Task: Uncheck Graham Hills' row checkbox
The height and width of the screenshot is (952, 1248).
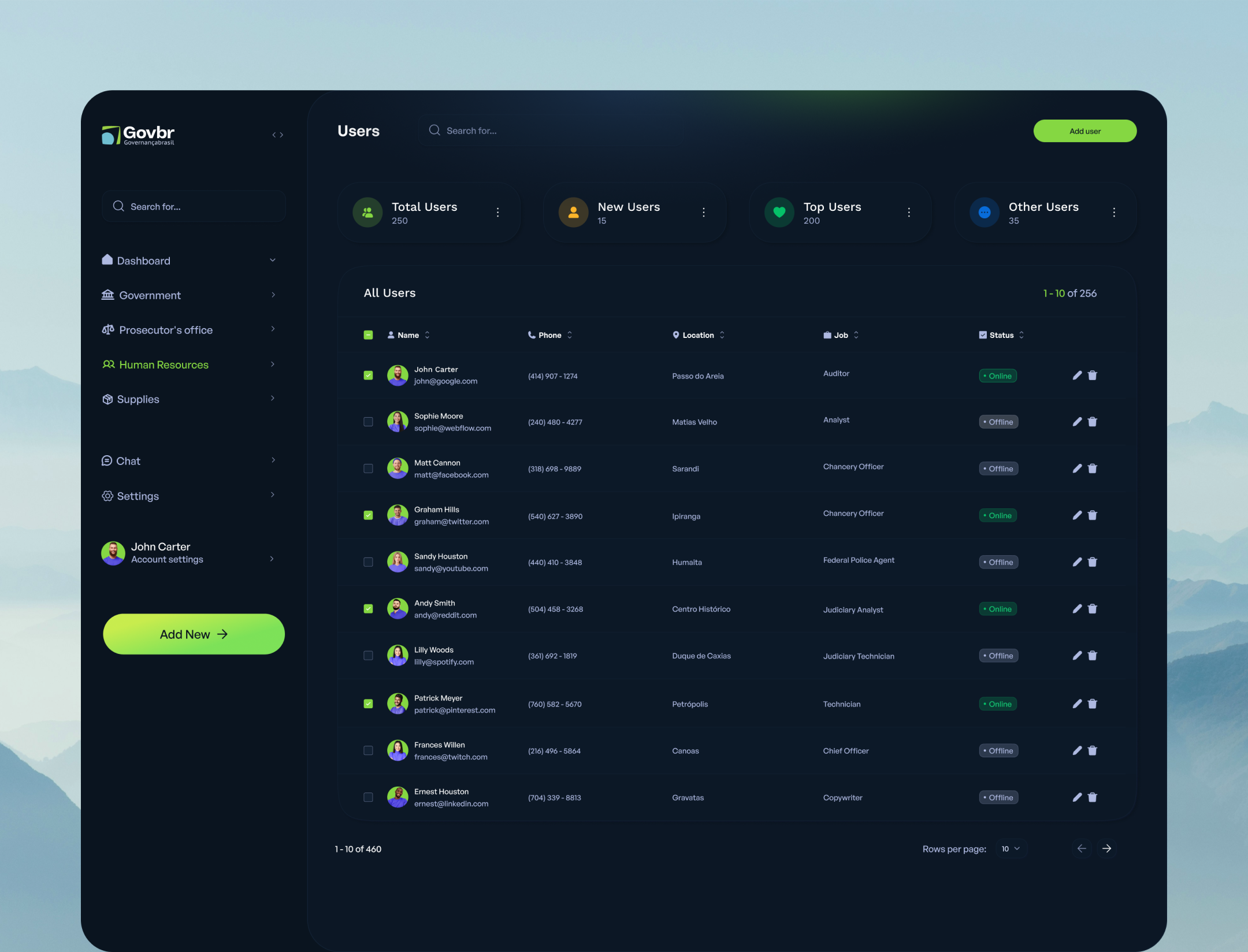Action: tap(368, 515)
